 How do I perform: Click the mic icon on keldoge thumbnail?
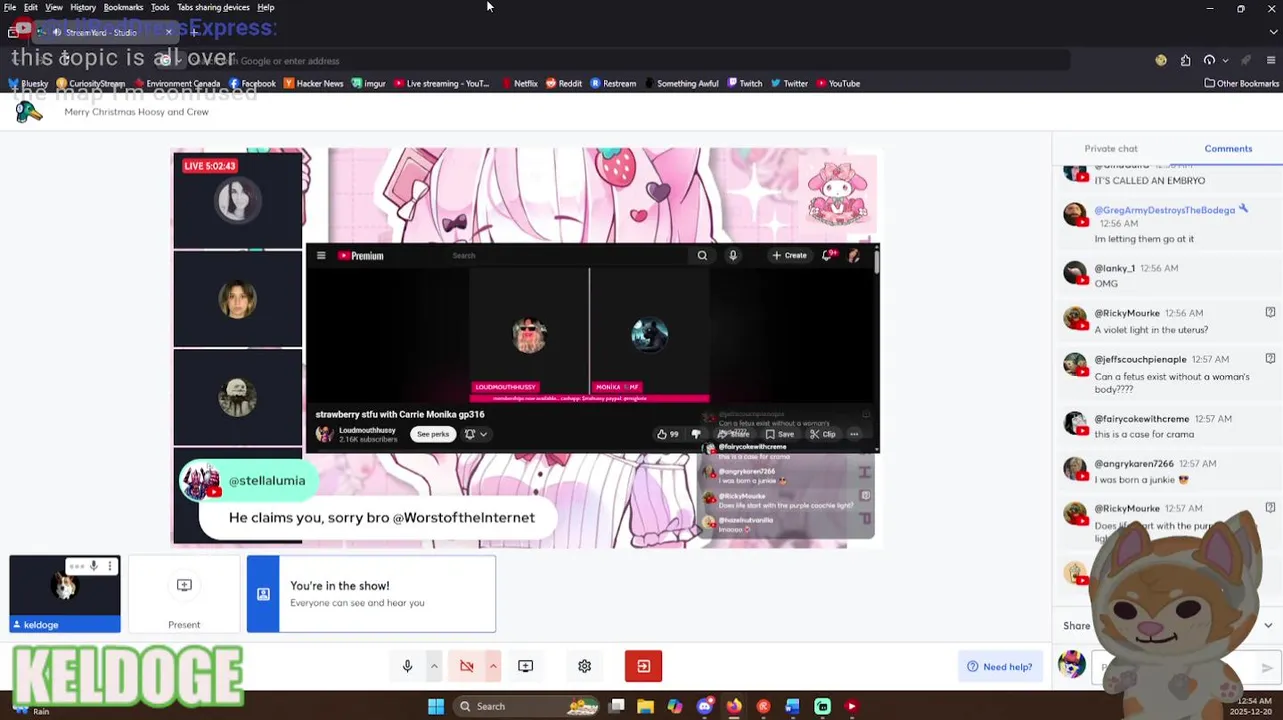pyautogui.click(x=93, y=566)
